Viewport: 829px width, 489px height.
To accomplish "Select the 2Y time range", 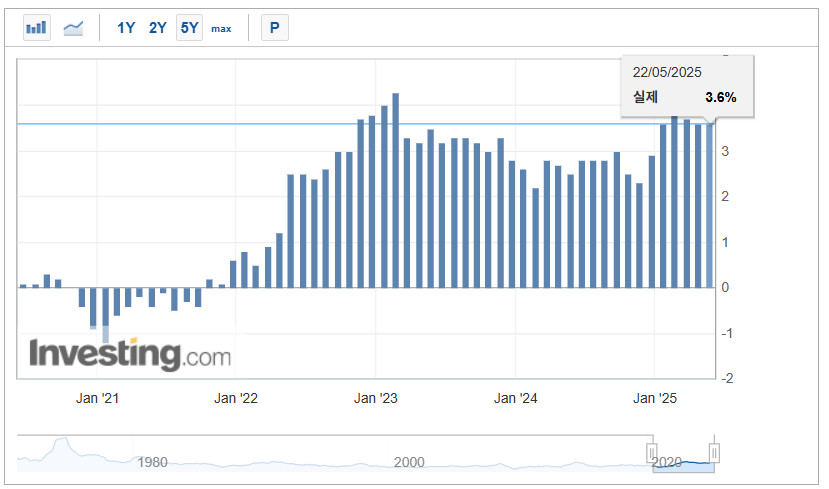I will pyautogui.click(x=158, y=27).
